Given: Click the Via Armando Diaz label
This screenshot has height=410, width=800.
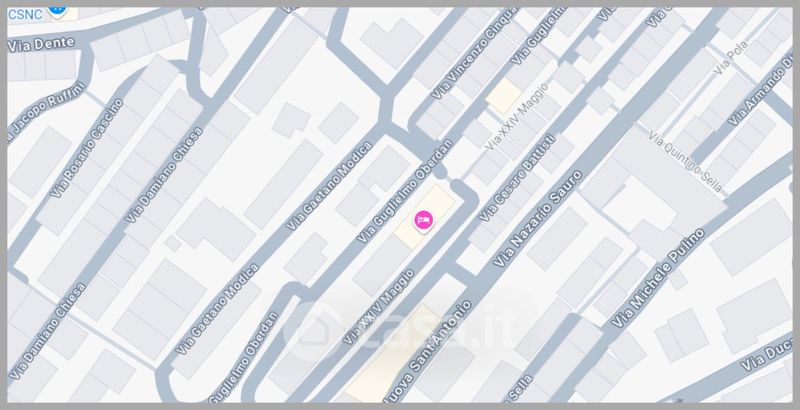Looking at the screenshot, I should pos(761,89).
